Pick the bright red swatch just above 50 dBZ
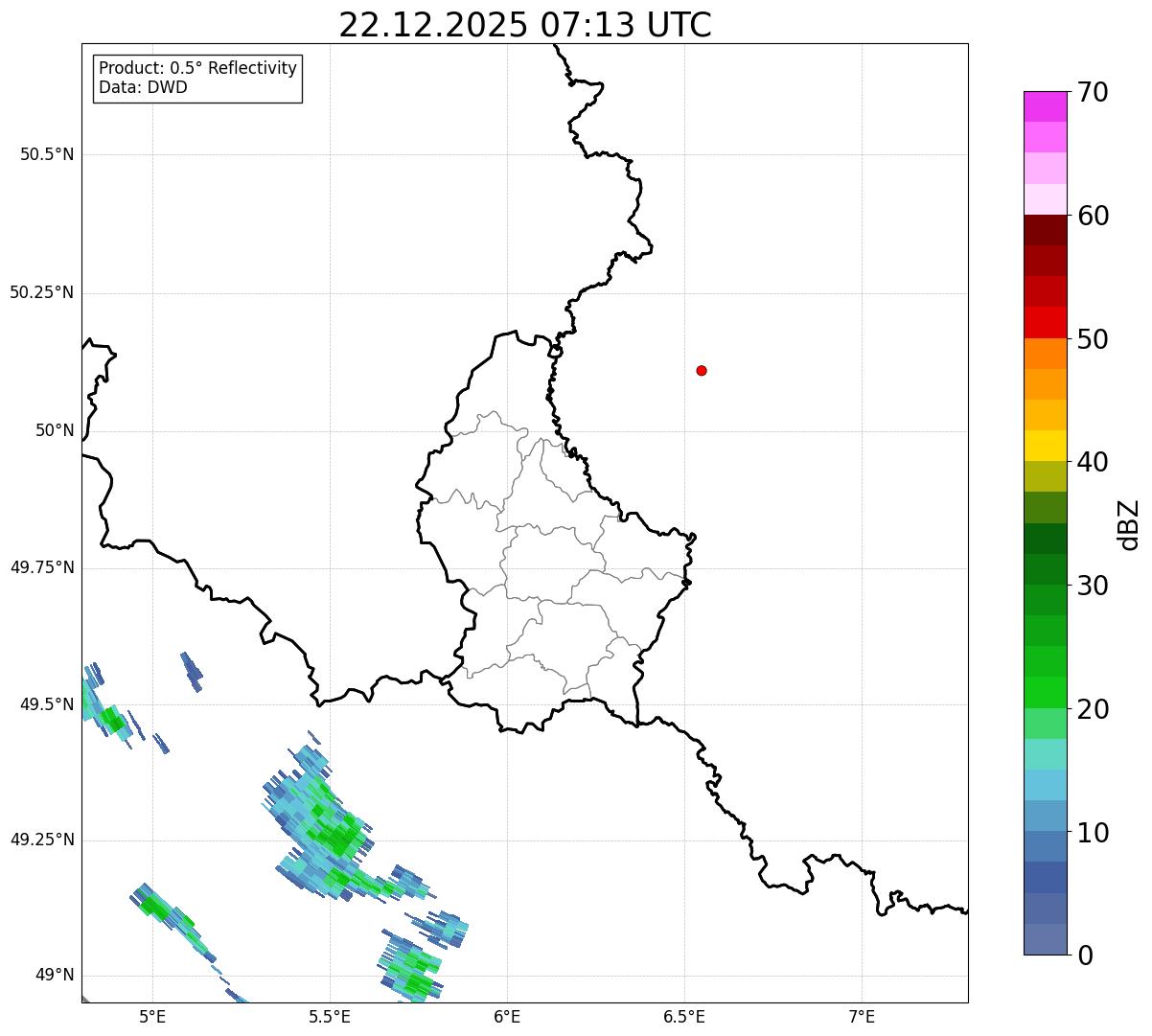The width and height of the screenshot is (1152, 1036). coord(1045,322)
